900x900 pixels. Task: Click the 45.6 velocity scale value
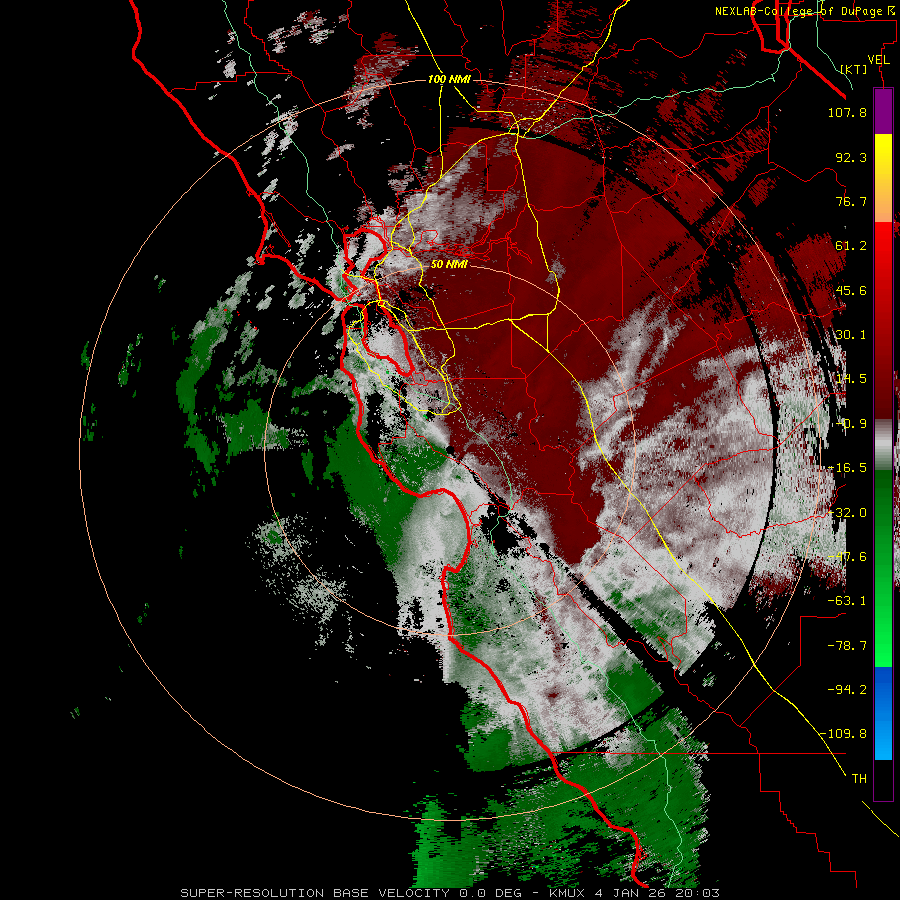(x=851, y=290)
